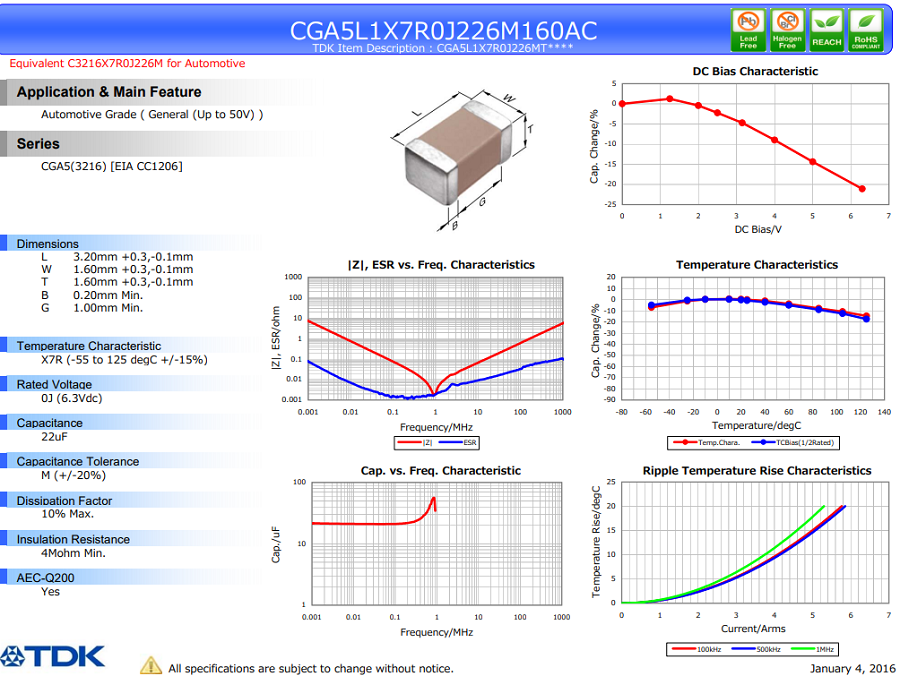Click the Automotive Grade General description
Image resolution: width=900 pixels, height=676 pixels.
[152, 114]
